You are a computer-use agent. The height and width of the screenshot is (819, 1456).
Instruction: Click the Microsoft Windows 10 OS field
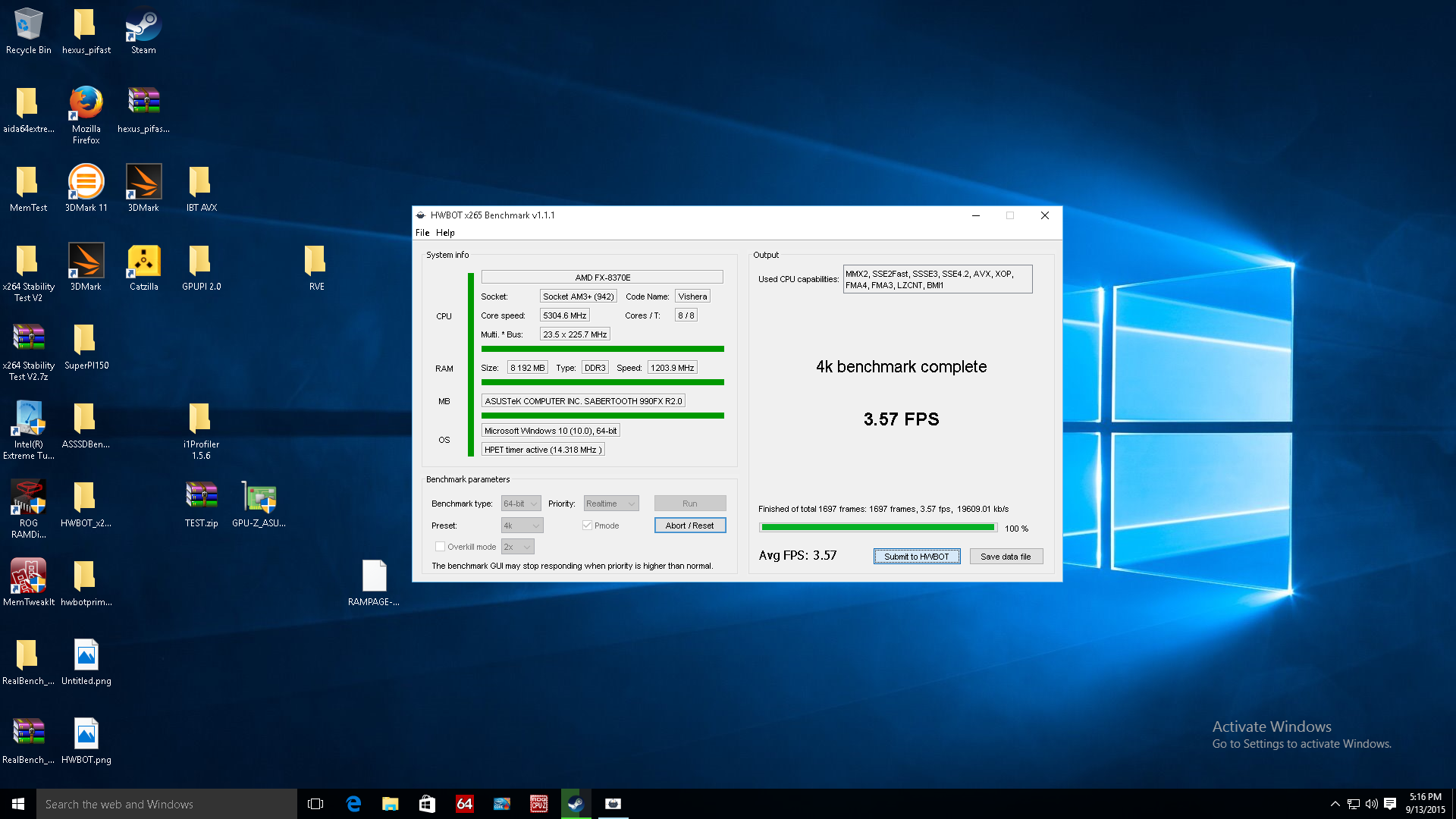[551, 431]
